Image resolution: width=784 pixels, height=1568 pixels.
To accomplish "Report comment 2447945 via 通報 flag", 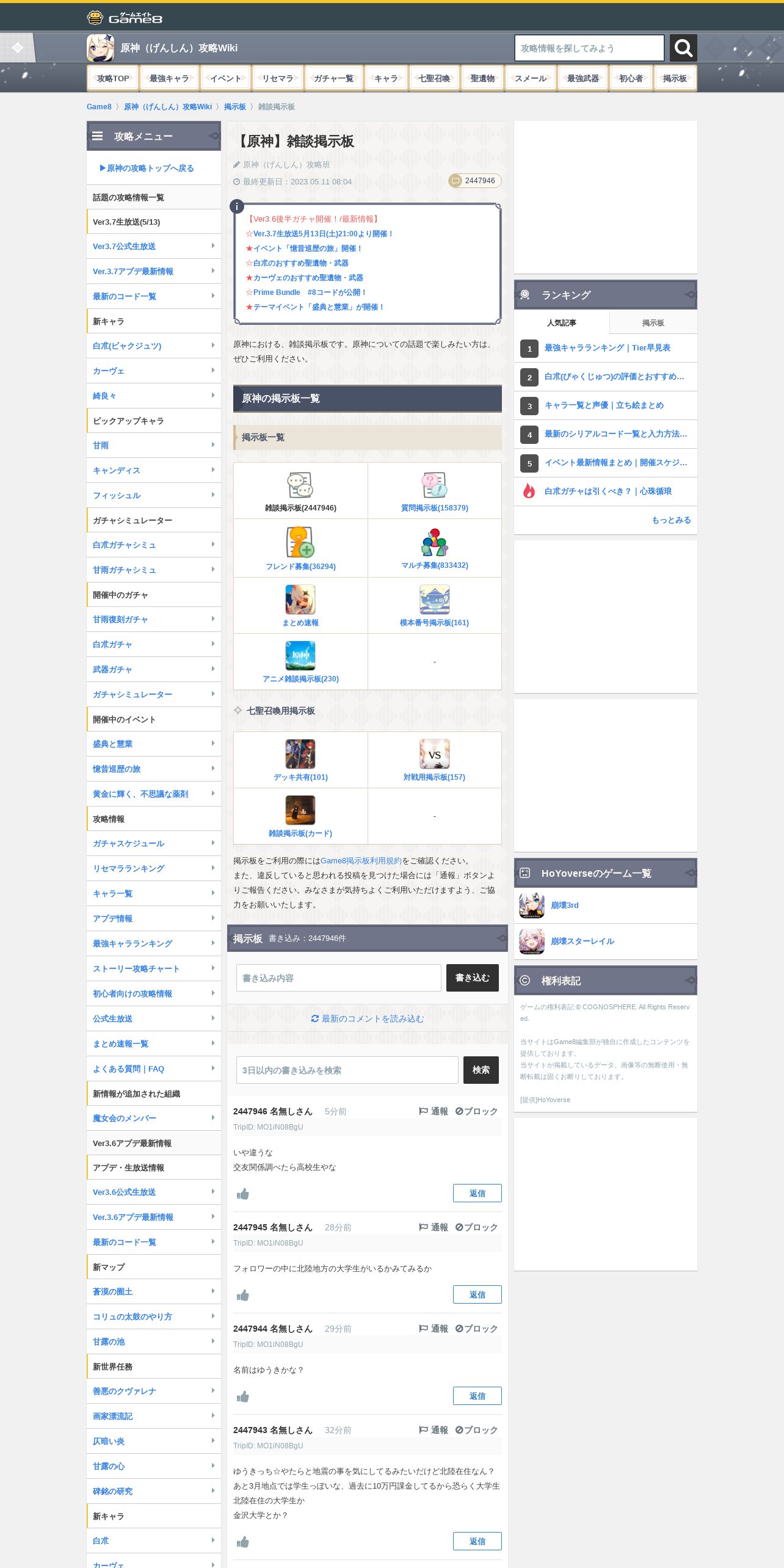I will pyautogui.click(x=434, y=1227).
